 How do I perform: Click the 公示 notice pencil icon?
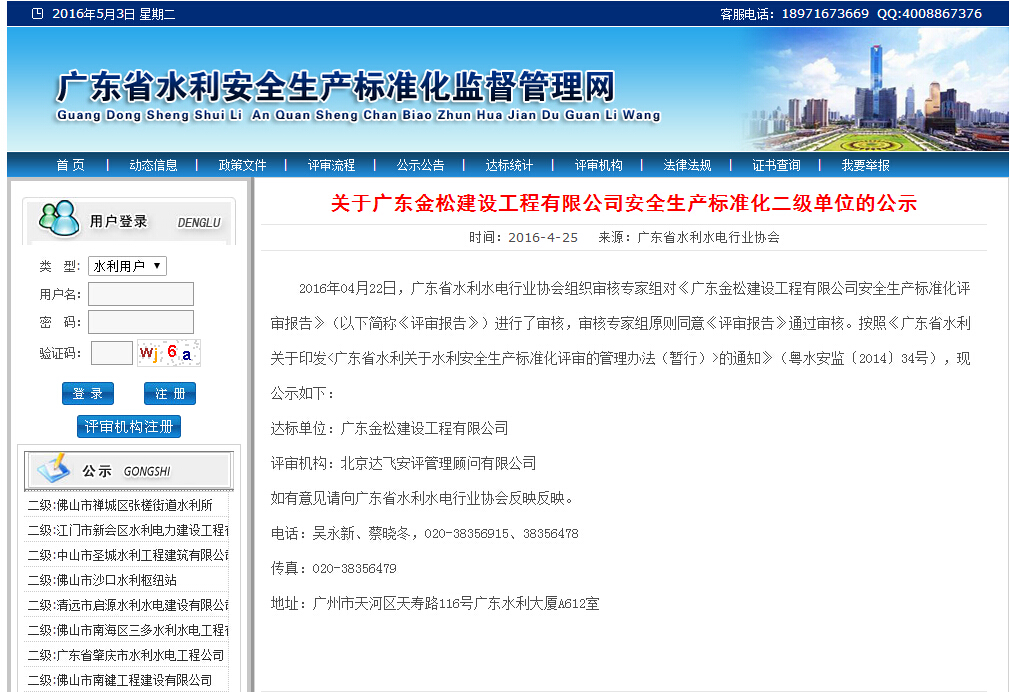[51, 469]
